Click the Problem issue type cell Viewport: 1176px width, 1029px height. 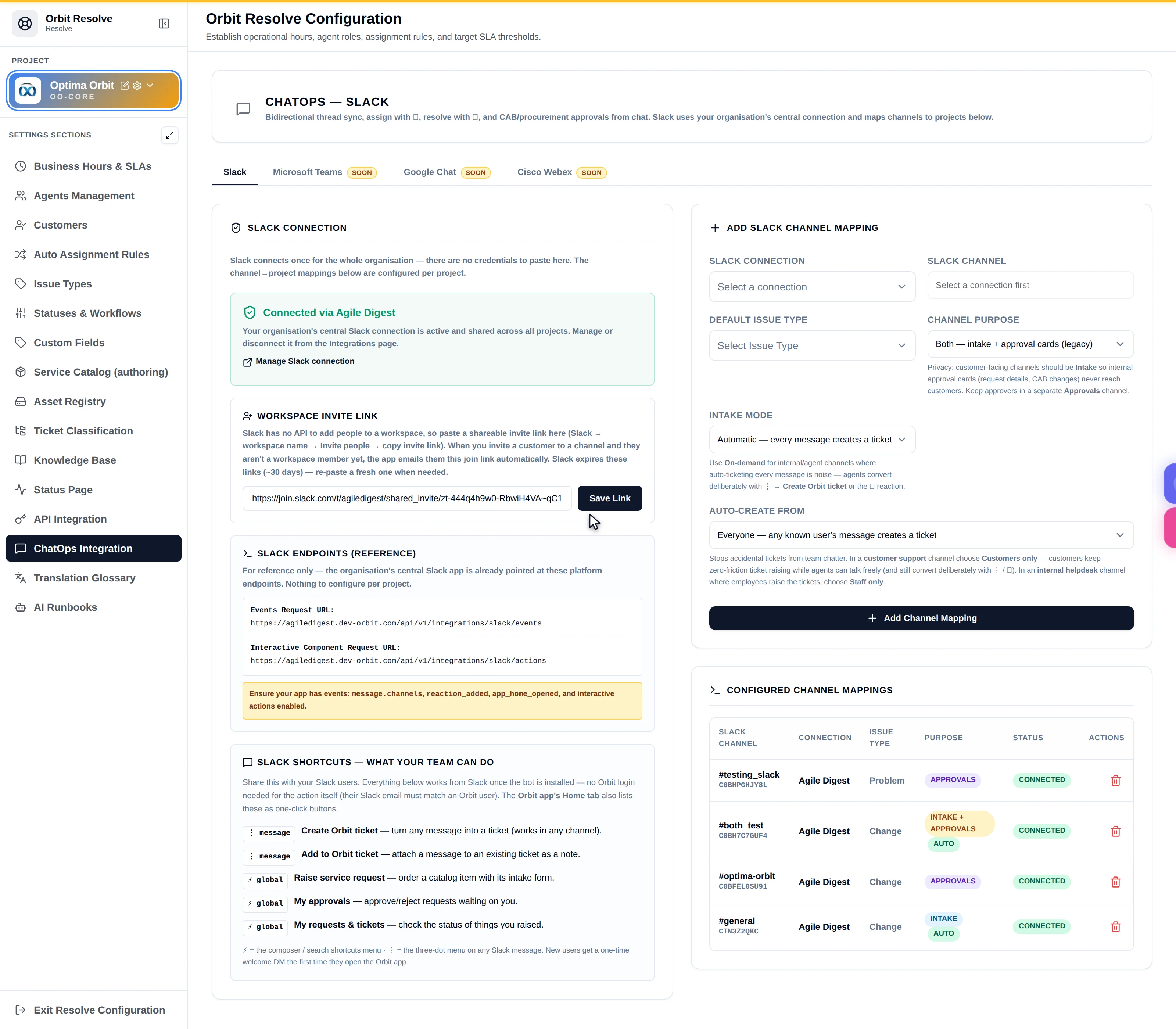tap(886, 780)
